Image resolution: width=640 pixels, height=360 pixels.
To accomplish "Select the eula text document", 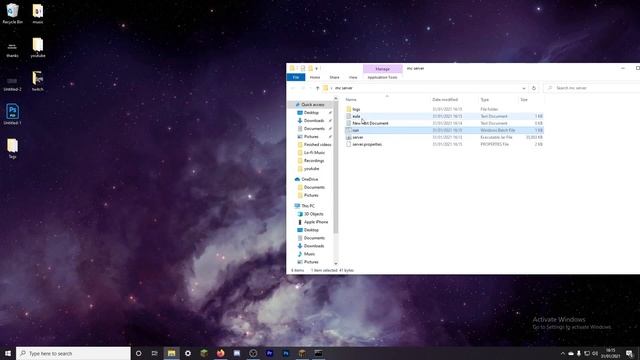I will (x=444, y=116).
